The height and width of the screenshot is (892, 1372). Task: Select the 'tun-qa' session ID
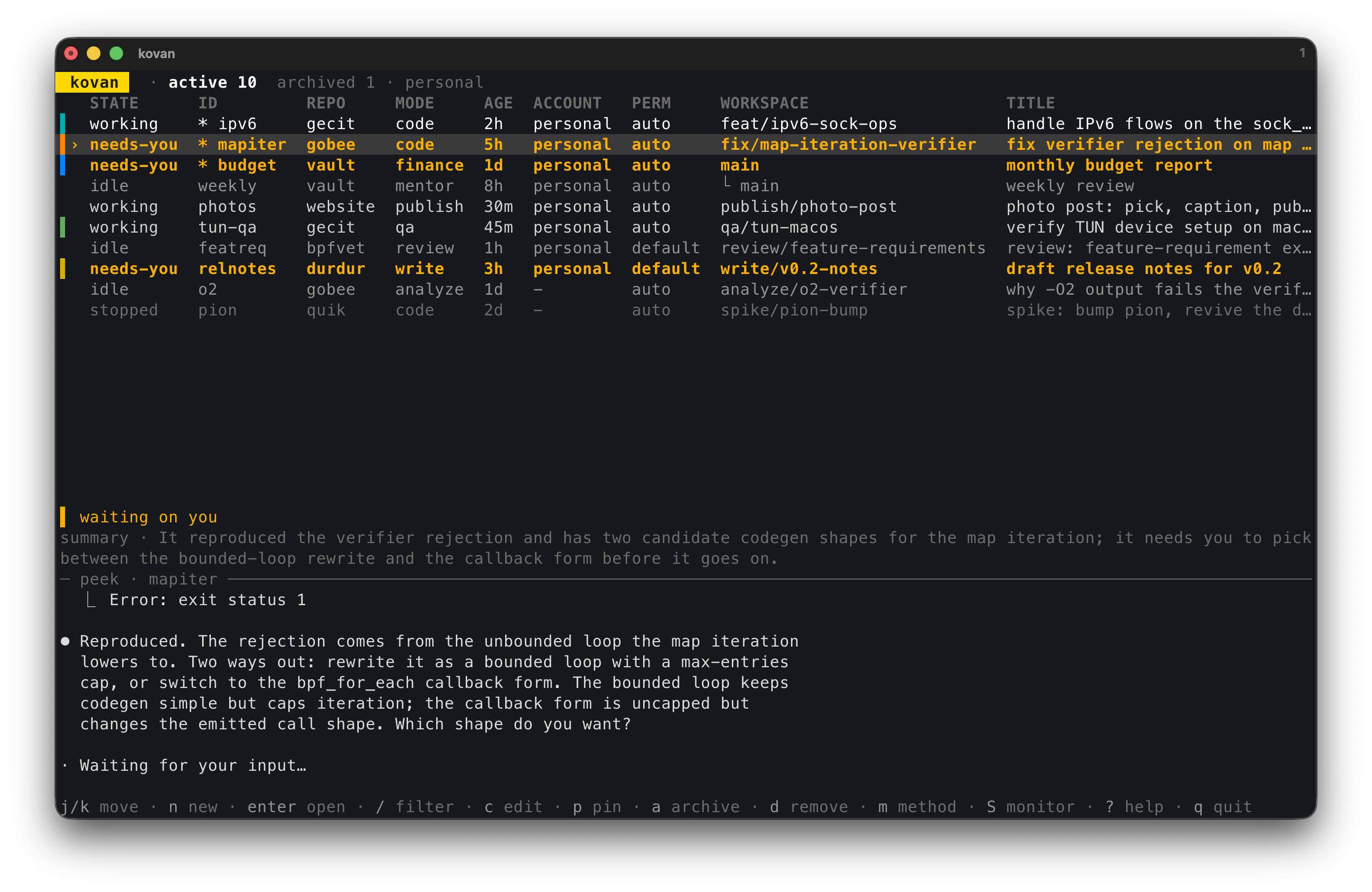pyautogui.click(x=227, y=228)
